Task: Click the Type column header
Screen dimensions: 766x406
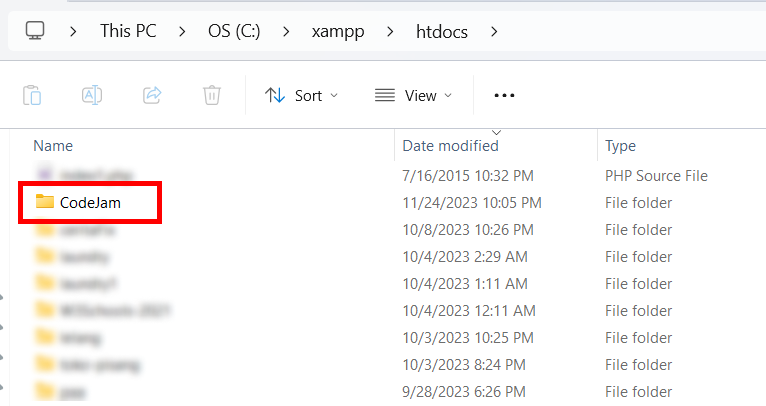Action: 620,146
